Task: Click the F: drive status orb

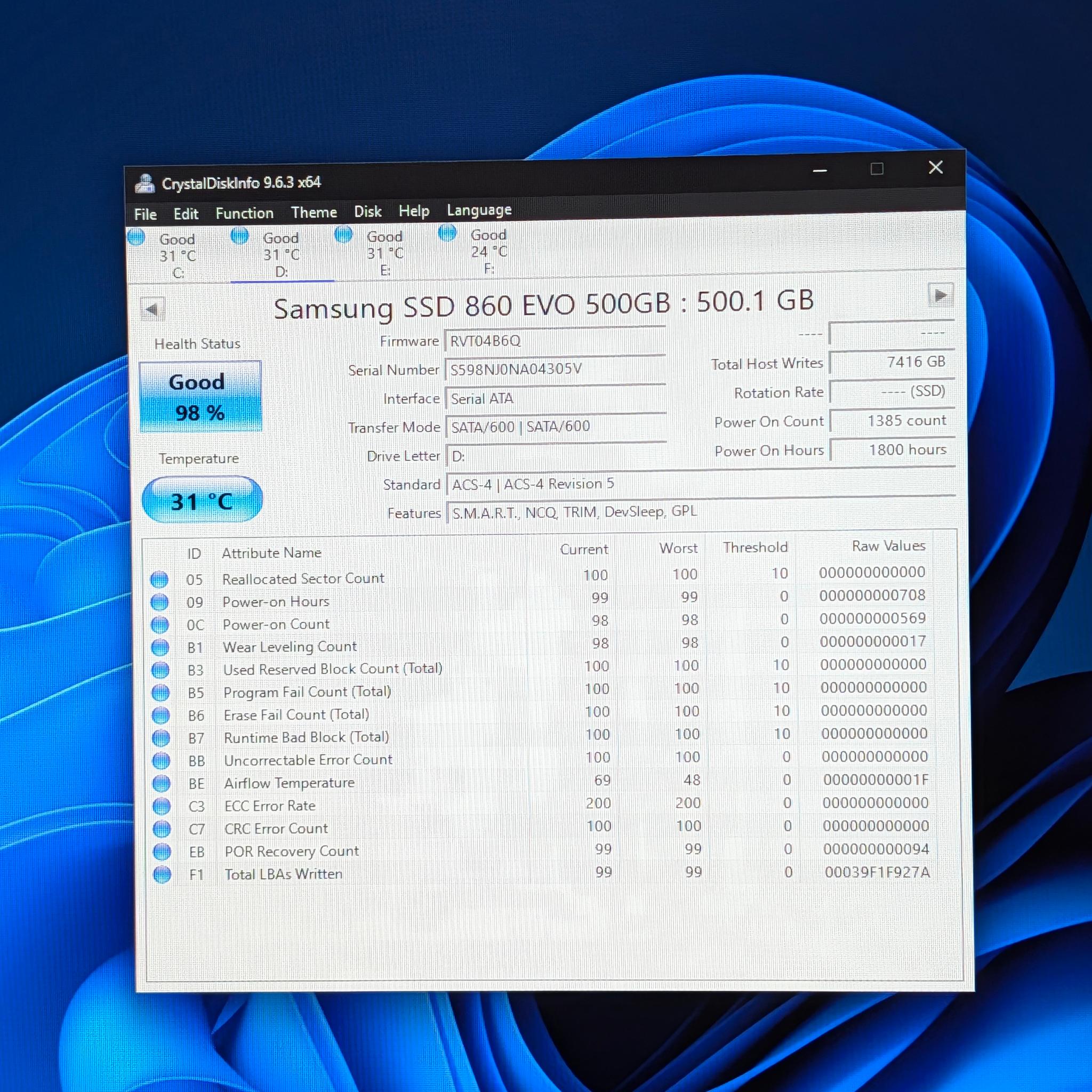Action: [x=447, y=232]
